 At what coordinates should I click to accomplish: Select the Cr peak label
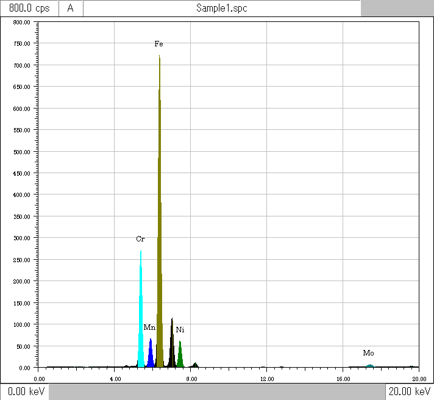[140, 239]
